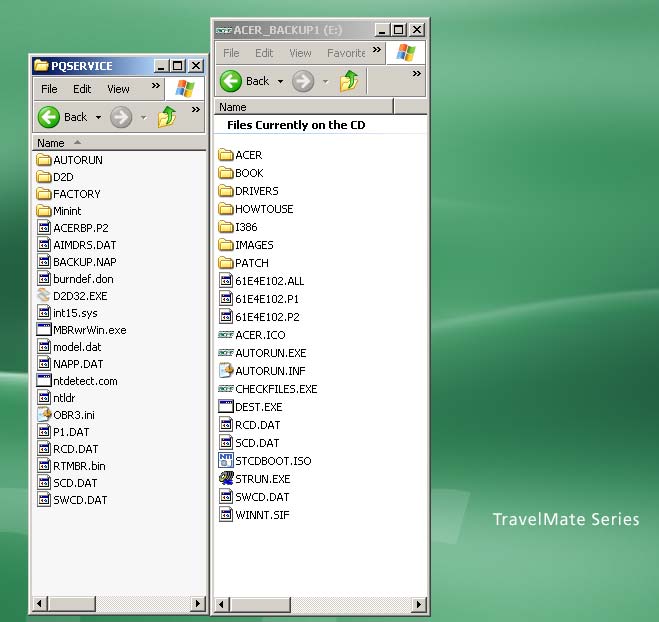The width and height of the screenshot is (659, 622).
Task: Click Back button in ACER_BACKUP1 window
Action: click(x=245, y=81)
